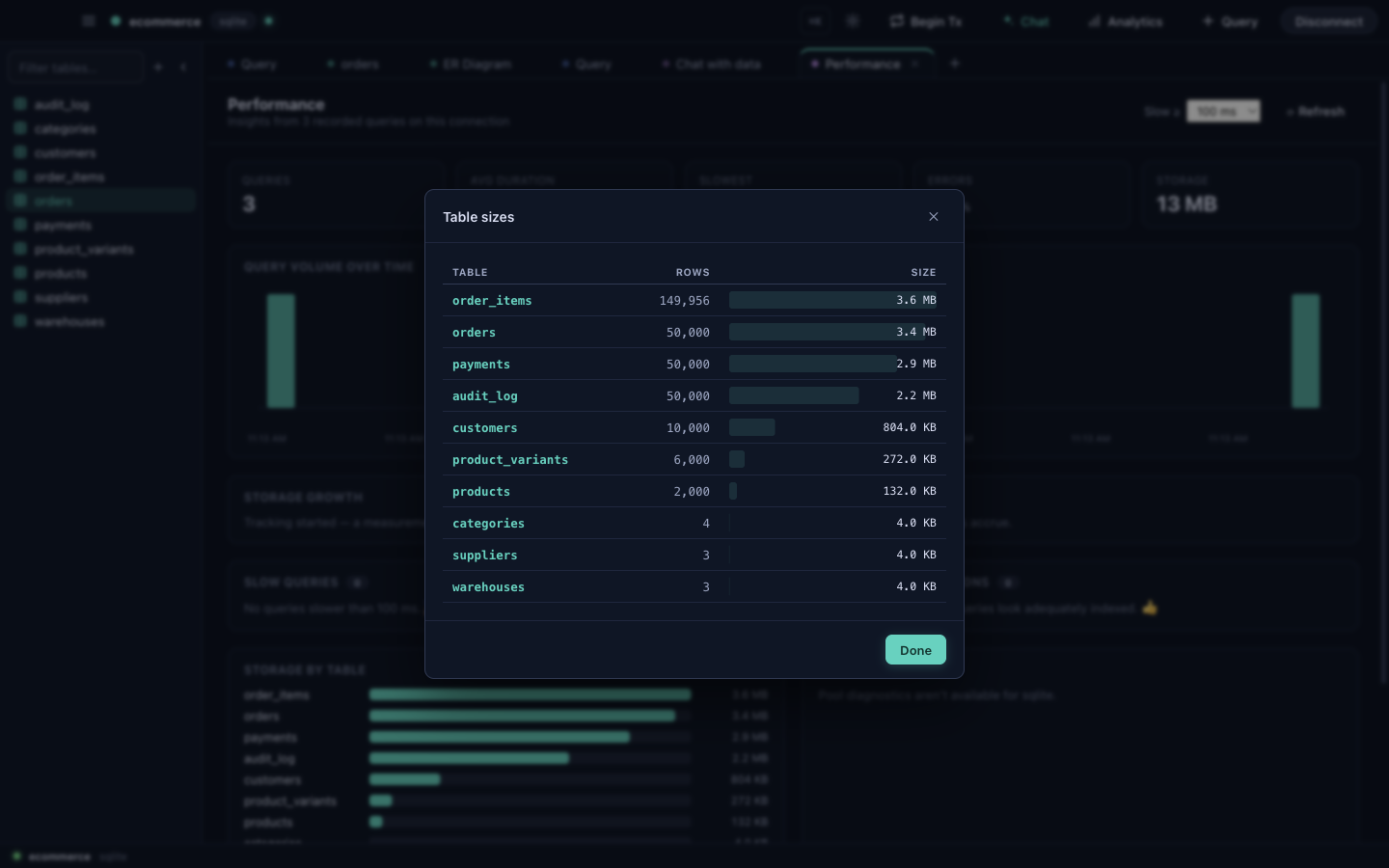Click products in the Table sizes list

coord(481,492)
